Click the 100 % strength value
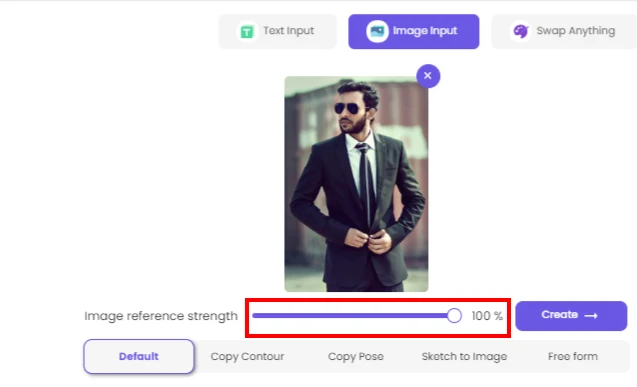This screenshot has width=637, height=387. [x=487, y=316]
